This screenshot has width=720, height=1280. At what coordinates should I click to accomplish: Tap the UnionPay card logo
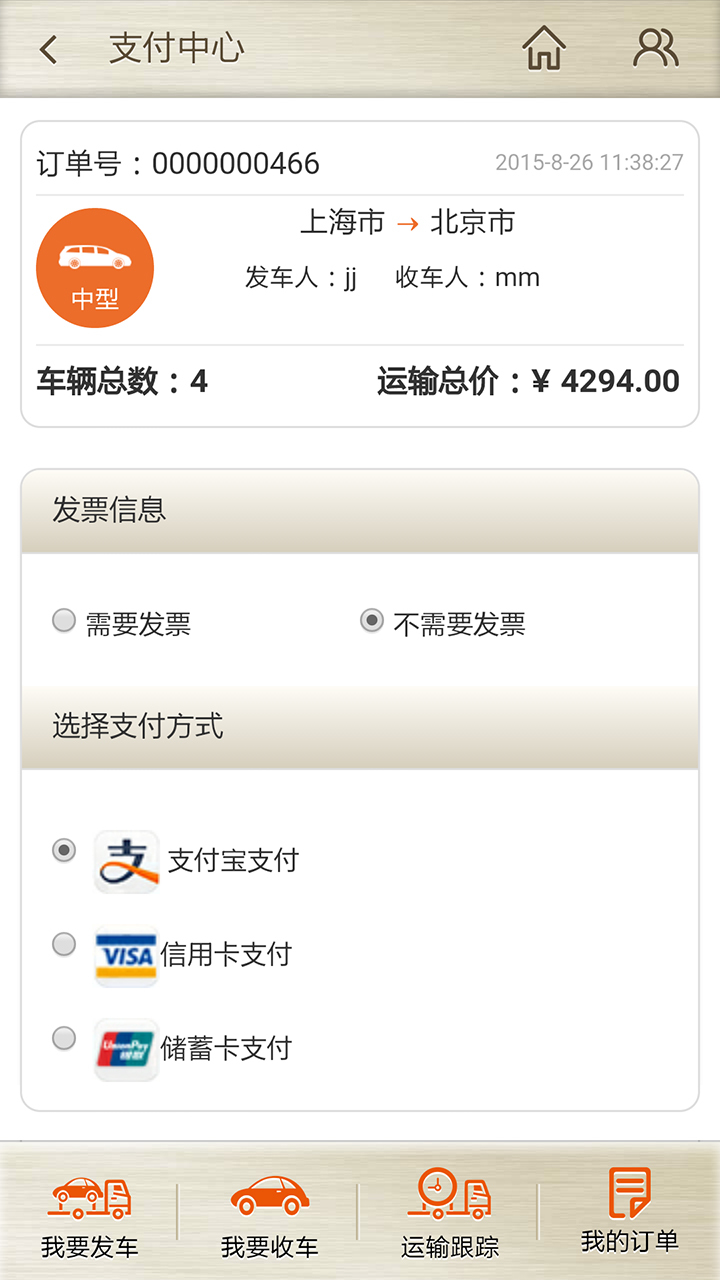tap(126, 1050)
